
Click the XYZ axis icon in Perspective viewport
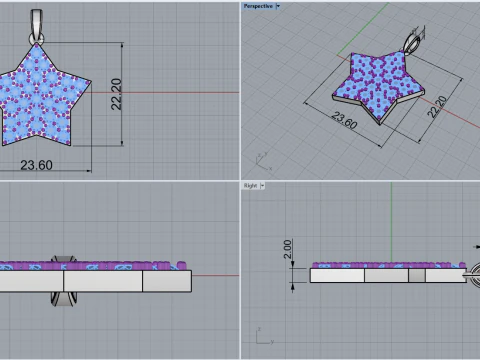pos(263,162)
